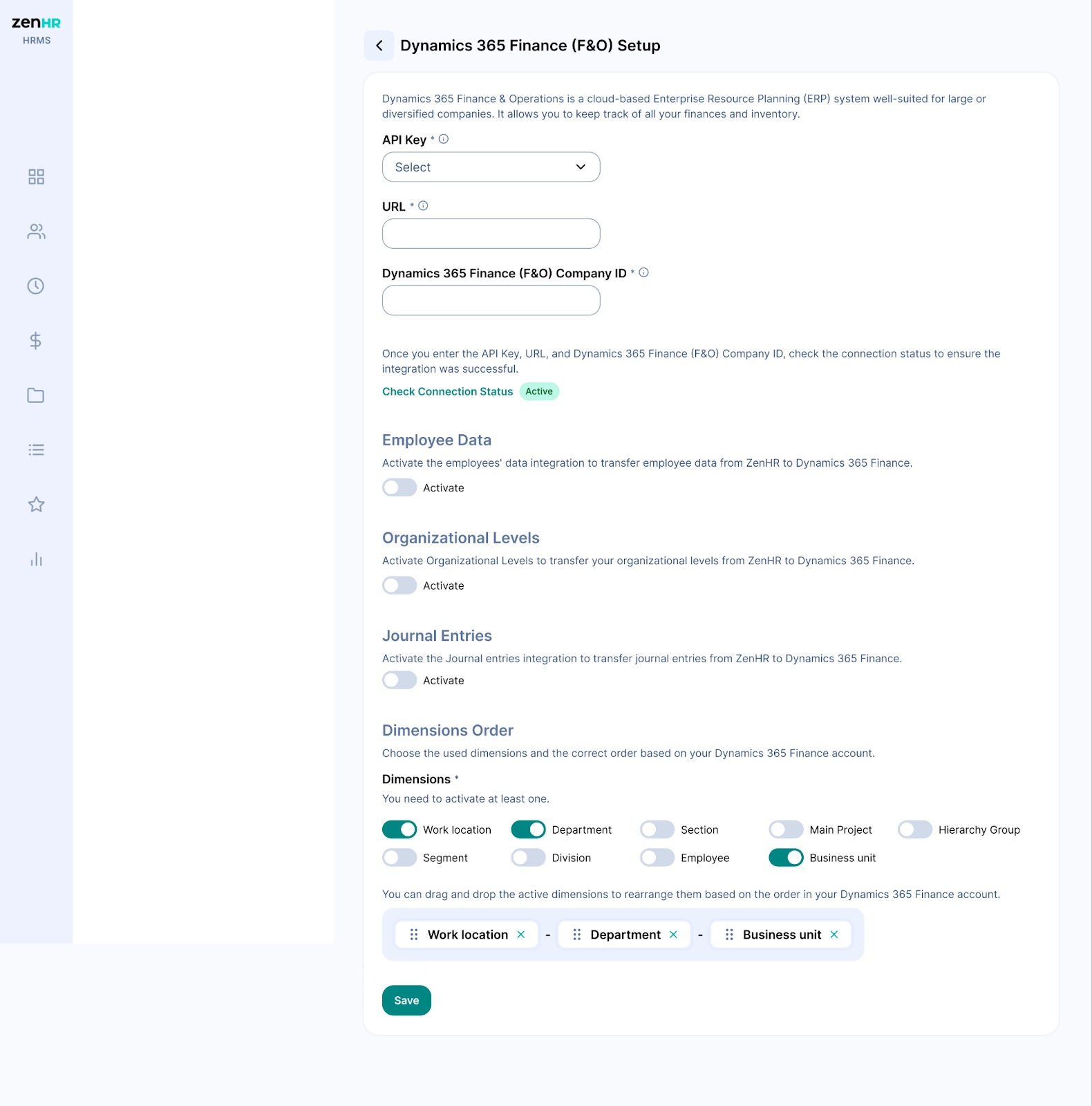Click the Save button

coord(406,1000)
